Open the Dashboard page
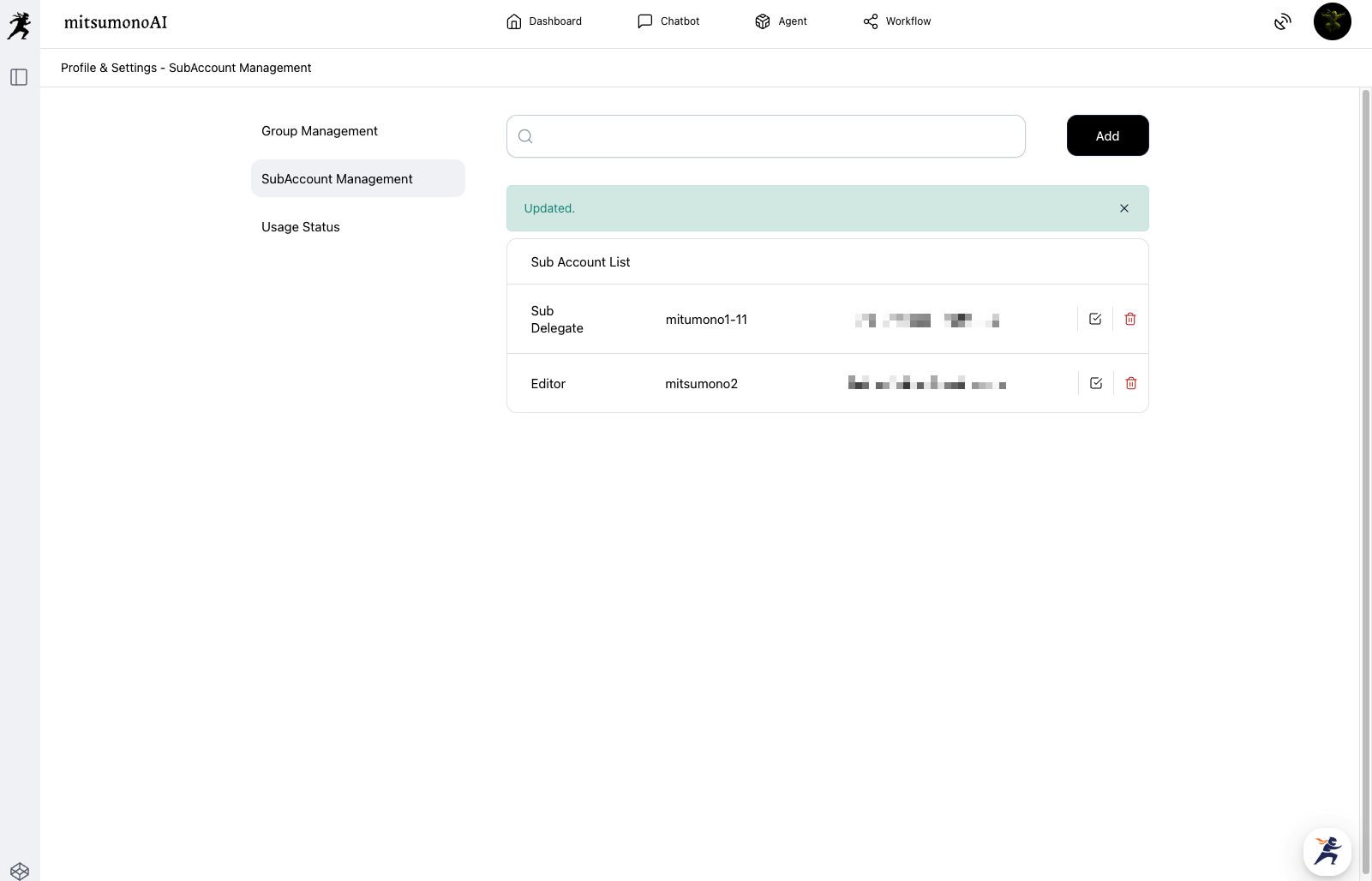Screen dimensions: 1372x881 544,21
